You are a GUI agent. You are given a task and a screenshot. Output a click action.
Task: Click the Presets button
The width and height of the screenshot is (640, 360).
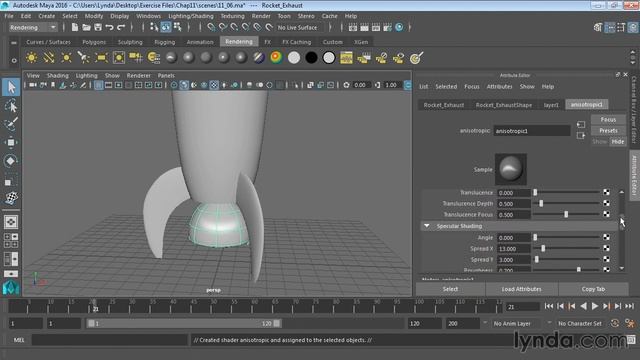click(x=608, y=131)
